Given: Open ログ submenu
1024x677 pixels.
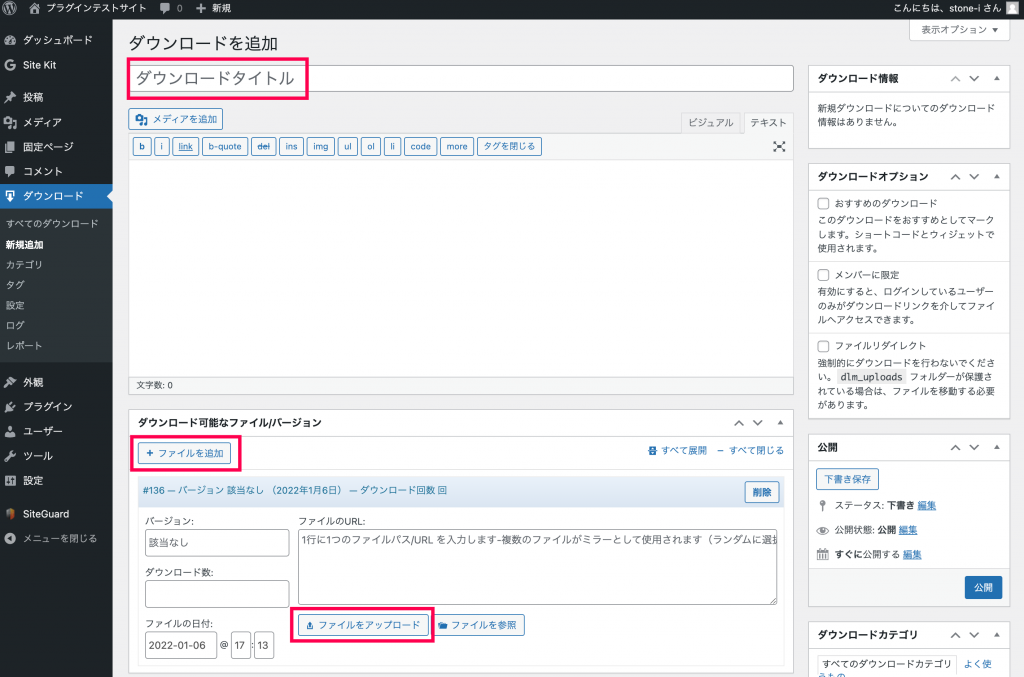Looking at the screenshot, I should [15, 325].
